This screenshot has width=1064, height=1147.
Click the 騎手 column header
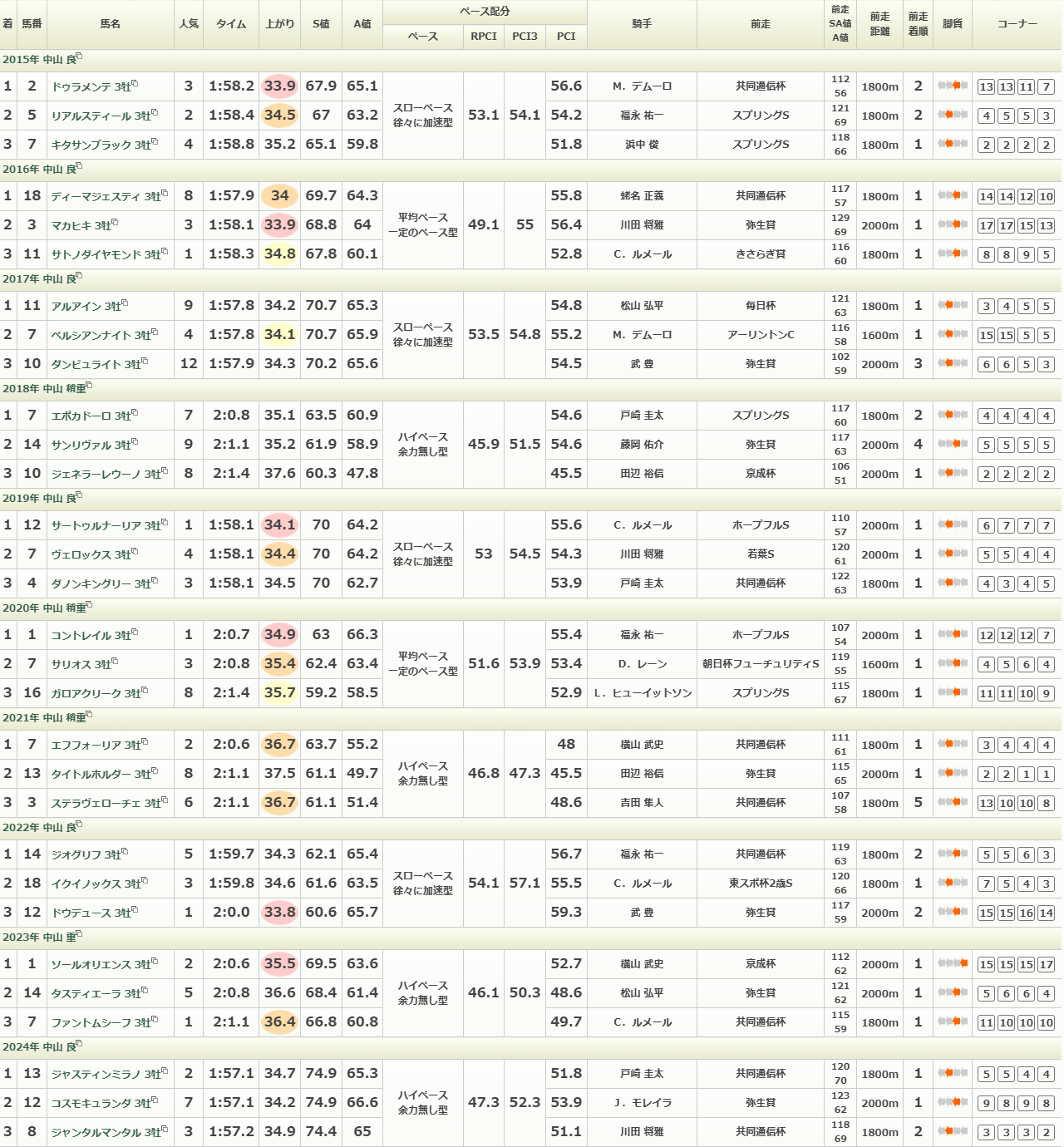pyautogui.click(x=642, y=24)
